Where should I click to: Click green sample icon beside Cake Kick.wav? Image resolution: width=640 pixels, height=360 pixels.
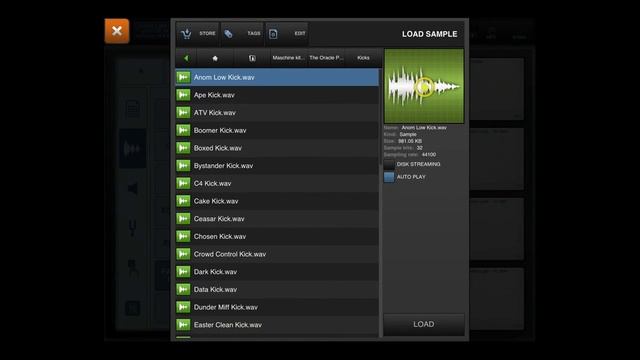(x=183, y=201)
